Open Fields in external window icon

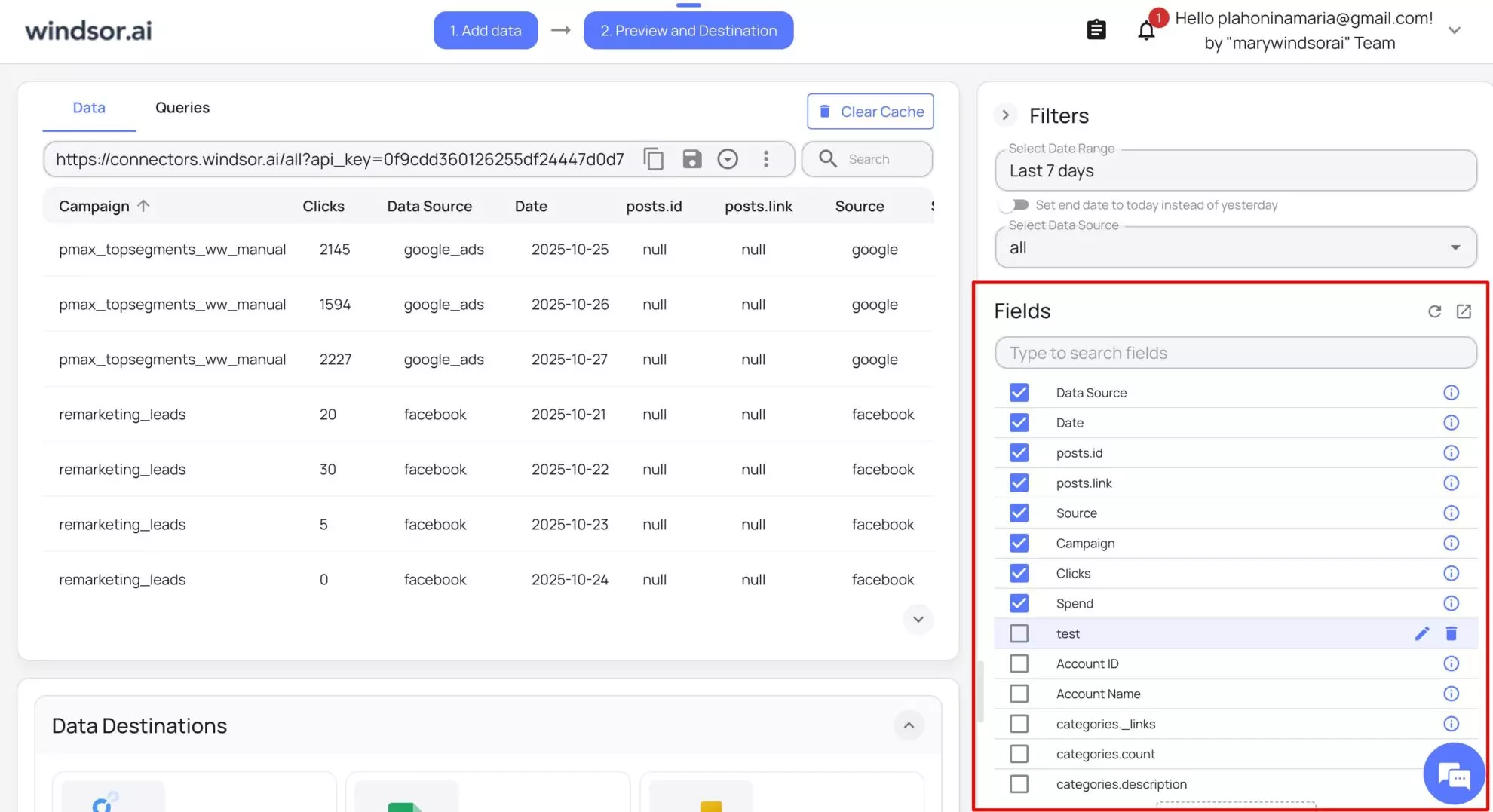pos(1464,311)
